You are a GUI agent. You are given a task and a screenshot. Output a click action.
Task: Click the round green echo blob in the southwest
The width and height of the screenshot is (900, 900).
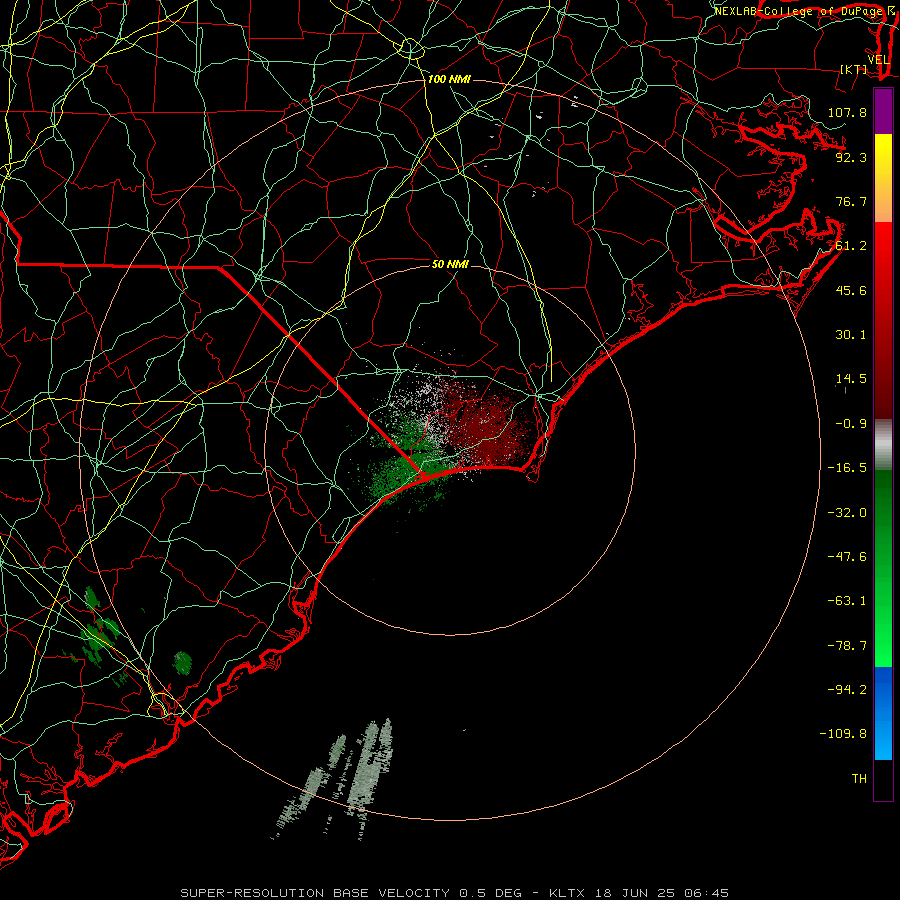click(183, 662)
